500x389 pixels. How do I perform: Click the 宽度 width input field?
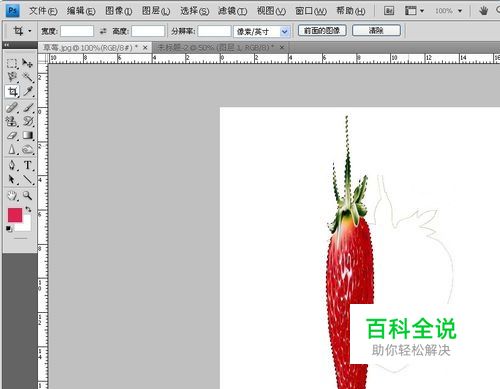77,31
